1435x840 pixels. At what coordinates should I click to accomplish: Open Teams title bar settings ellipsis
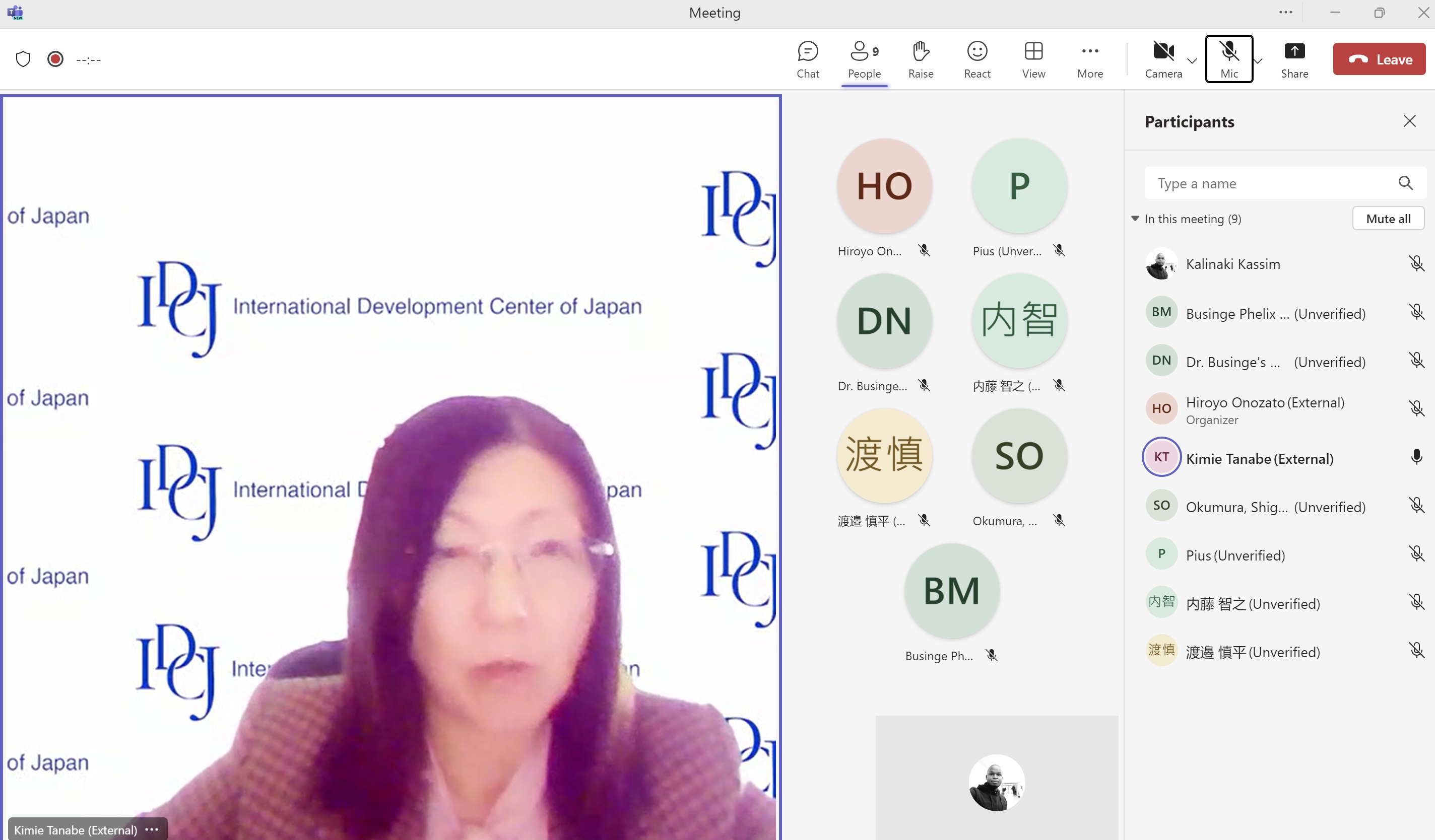[1285, 13]
